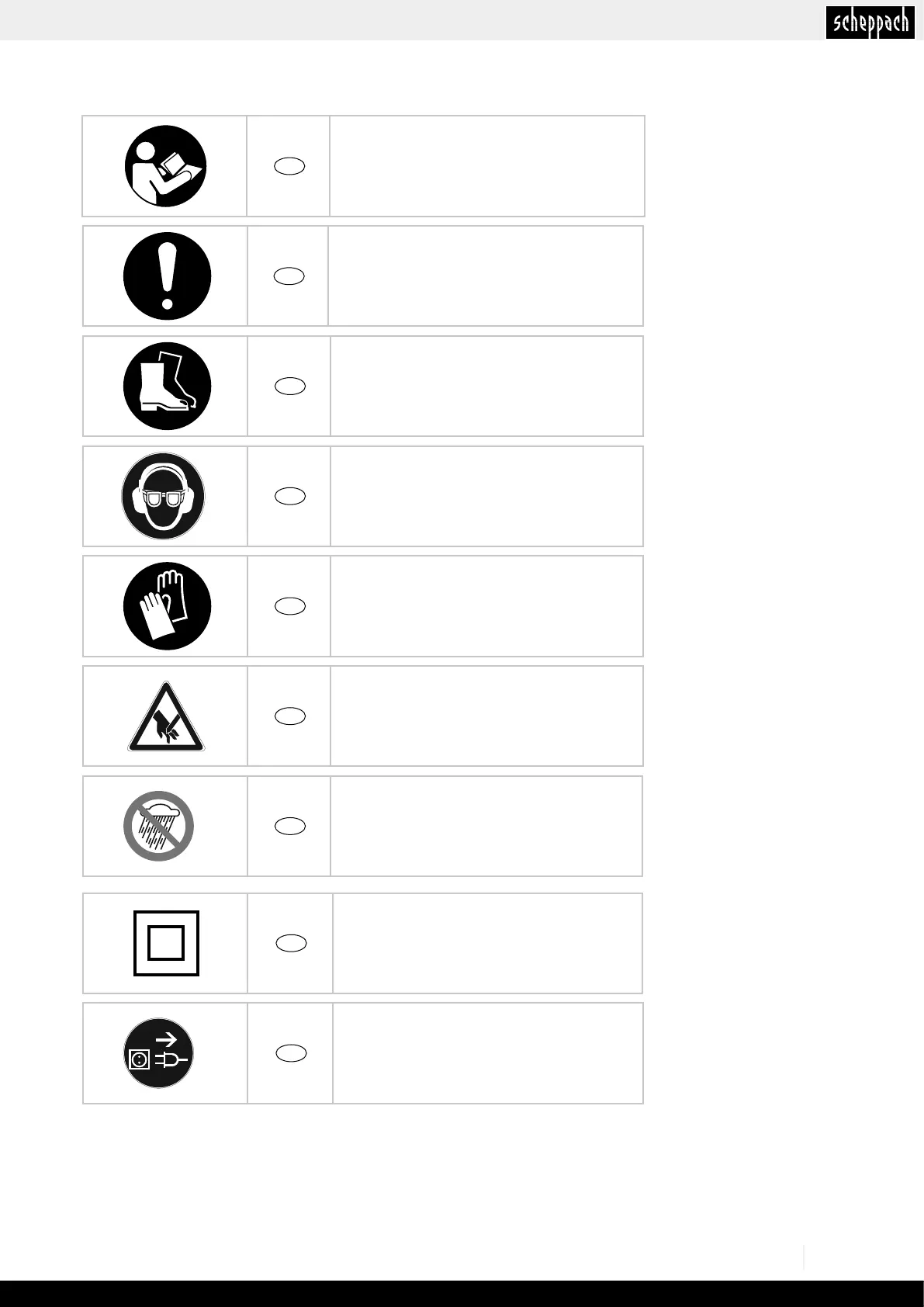This screenshot has width=924, height=1307.
Task: Click the oval beside the no-rain symbol
Action: (289, 827)
